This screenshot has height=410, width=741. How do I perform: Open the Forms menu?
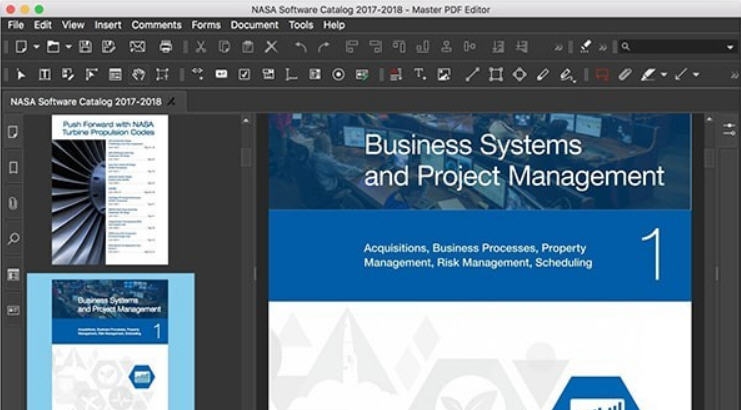tap(206, 24)
